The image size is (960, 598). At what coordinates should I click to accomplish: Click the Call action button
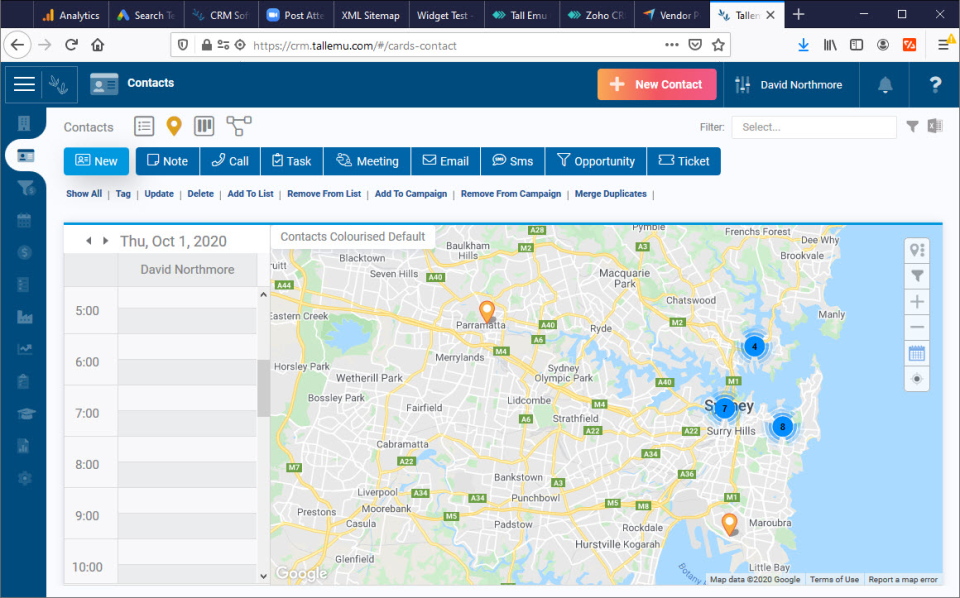click(x=230, y=161)
